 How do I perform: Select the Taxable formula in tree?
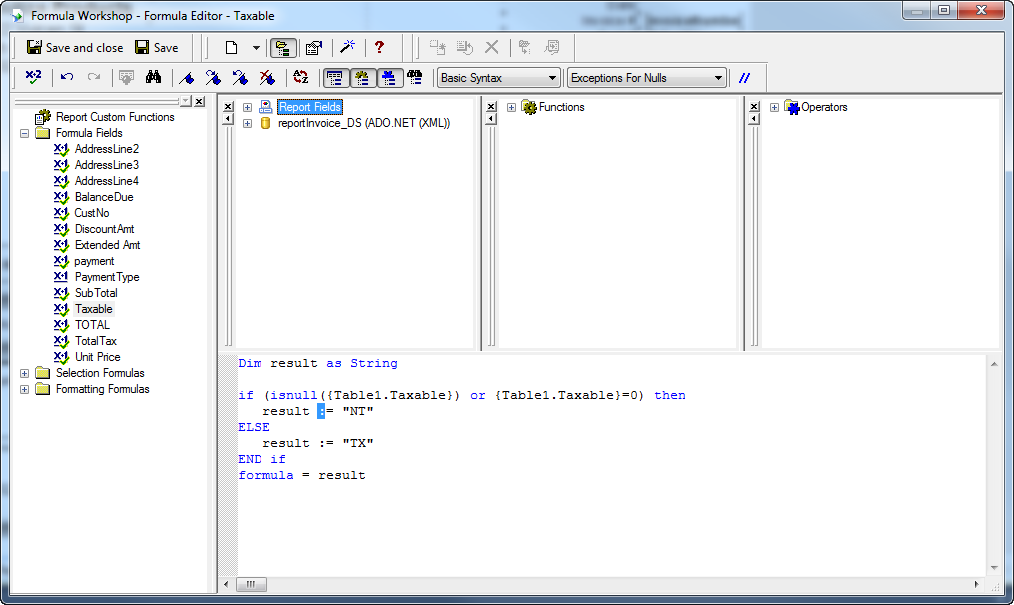click(94, 309)
